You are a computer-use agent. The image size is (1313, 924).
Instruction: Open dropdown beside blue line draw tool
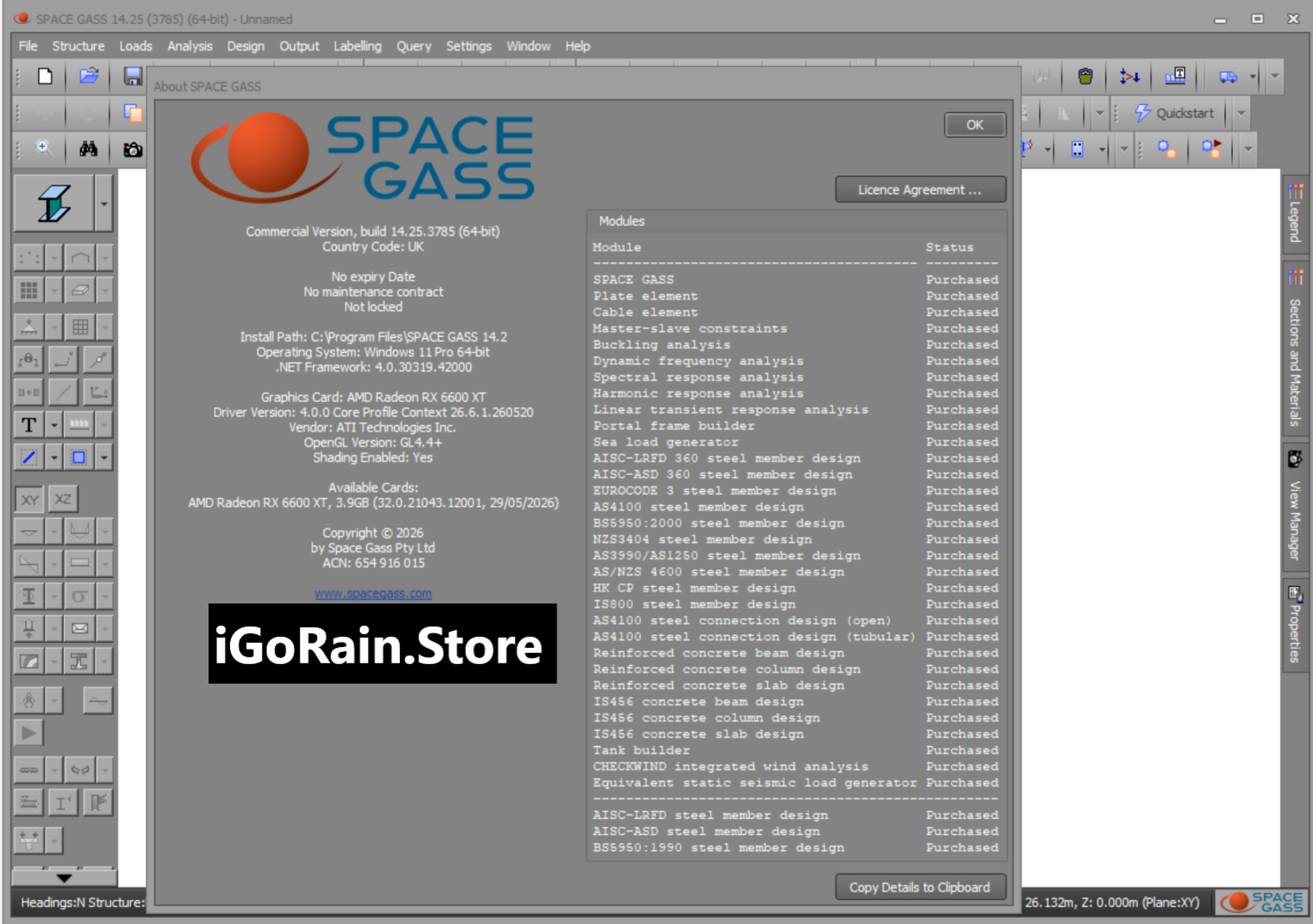[x=54, y=457]
